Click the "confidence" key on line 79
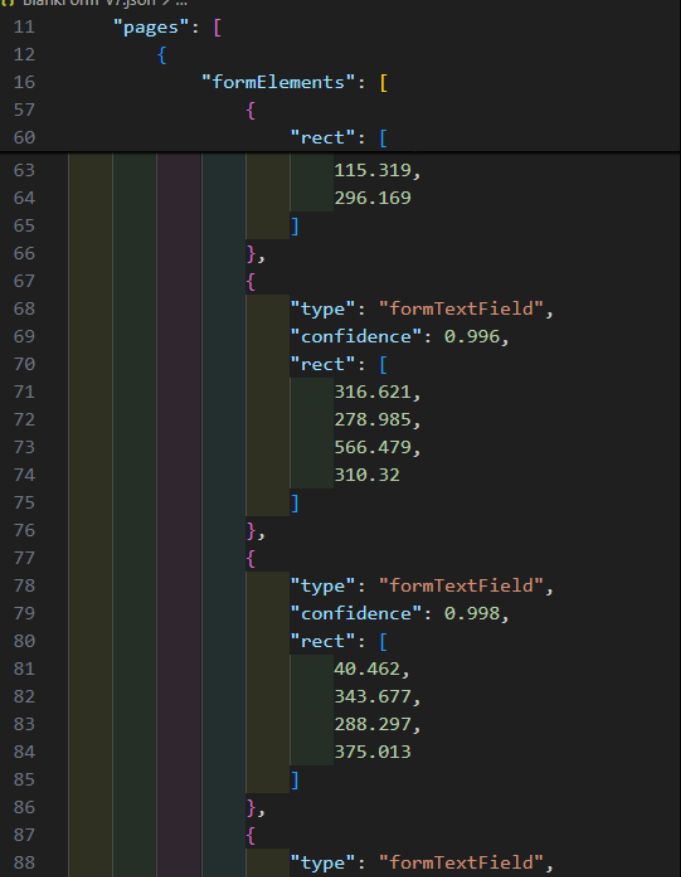 [x=355, y=613]
